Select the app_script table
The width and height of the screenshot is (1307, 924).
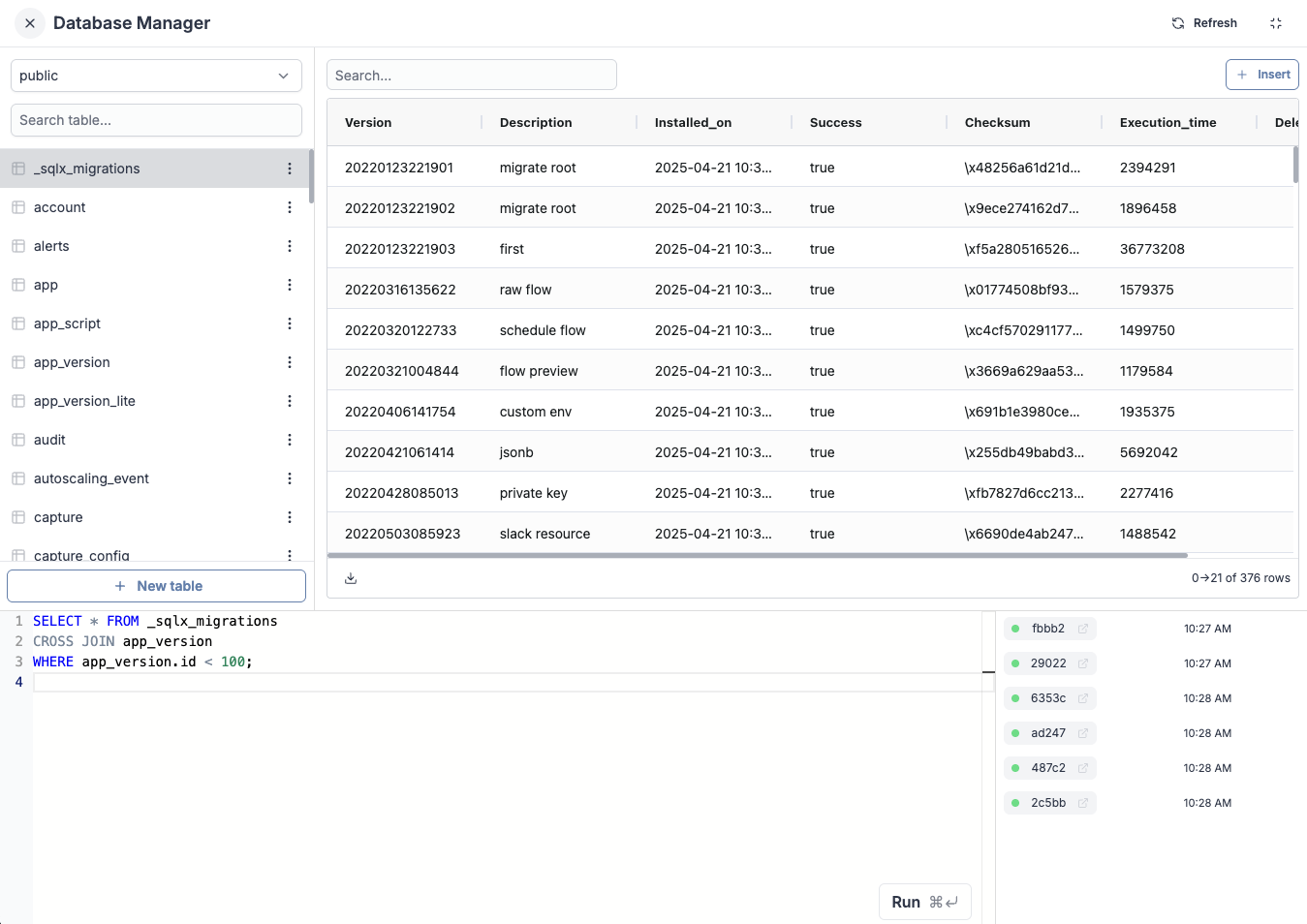(67, 323)
